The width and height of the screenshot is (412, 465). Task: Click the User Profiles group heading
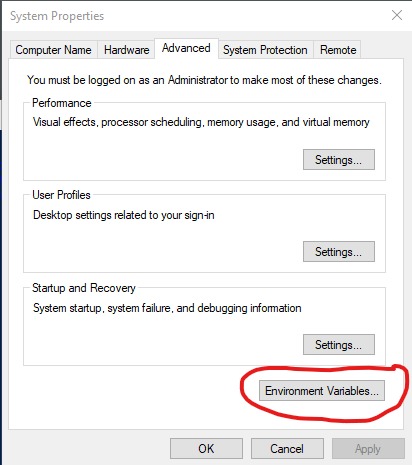click(61, 195)
